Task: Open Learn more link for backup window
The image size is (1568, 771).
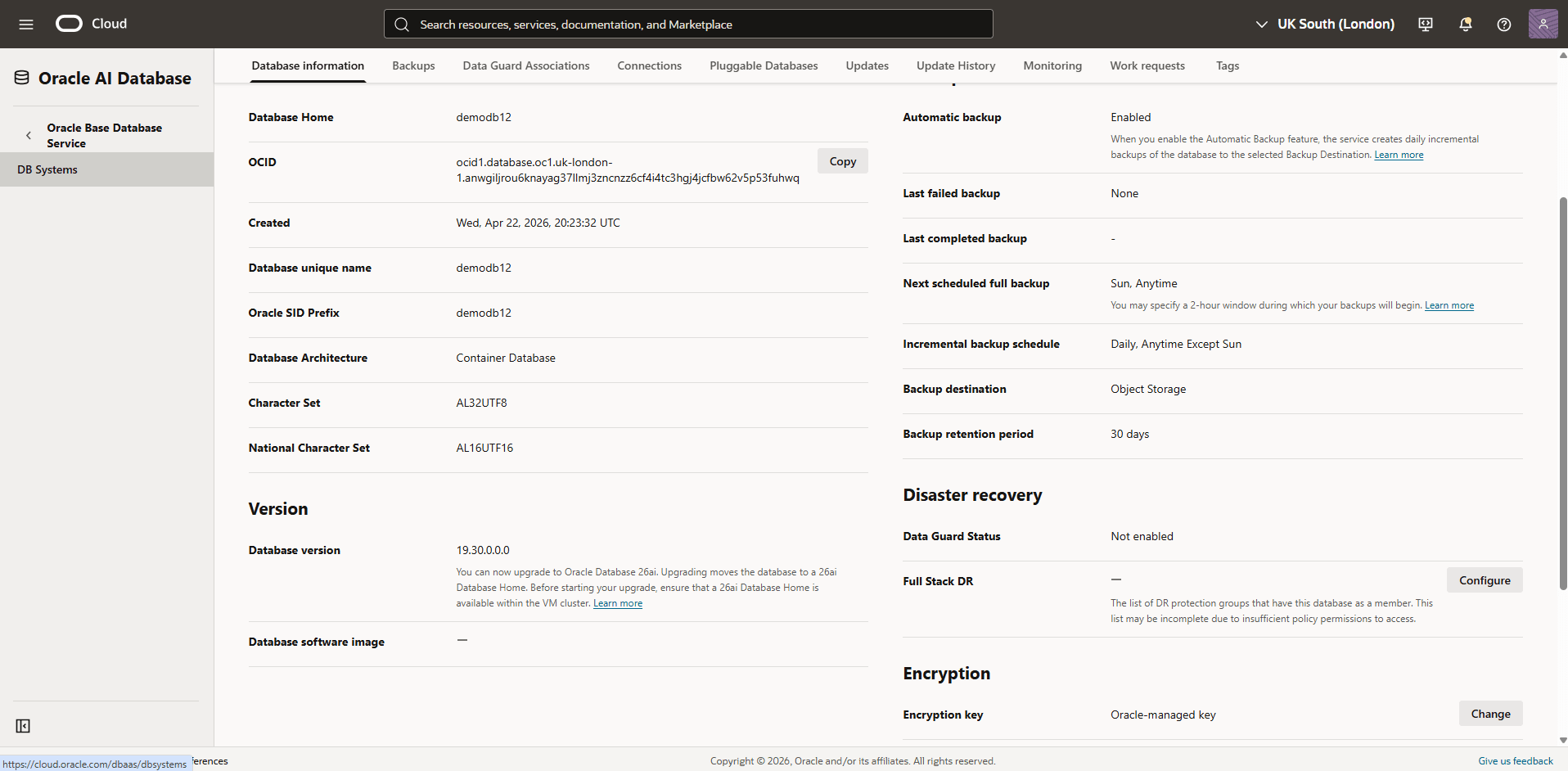Action: click(x=1449, y=305)
